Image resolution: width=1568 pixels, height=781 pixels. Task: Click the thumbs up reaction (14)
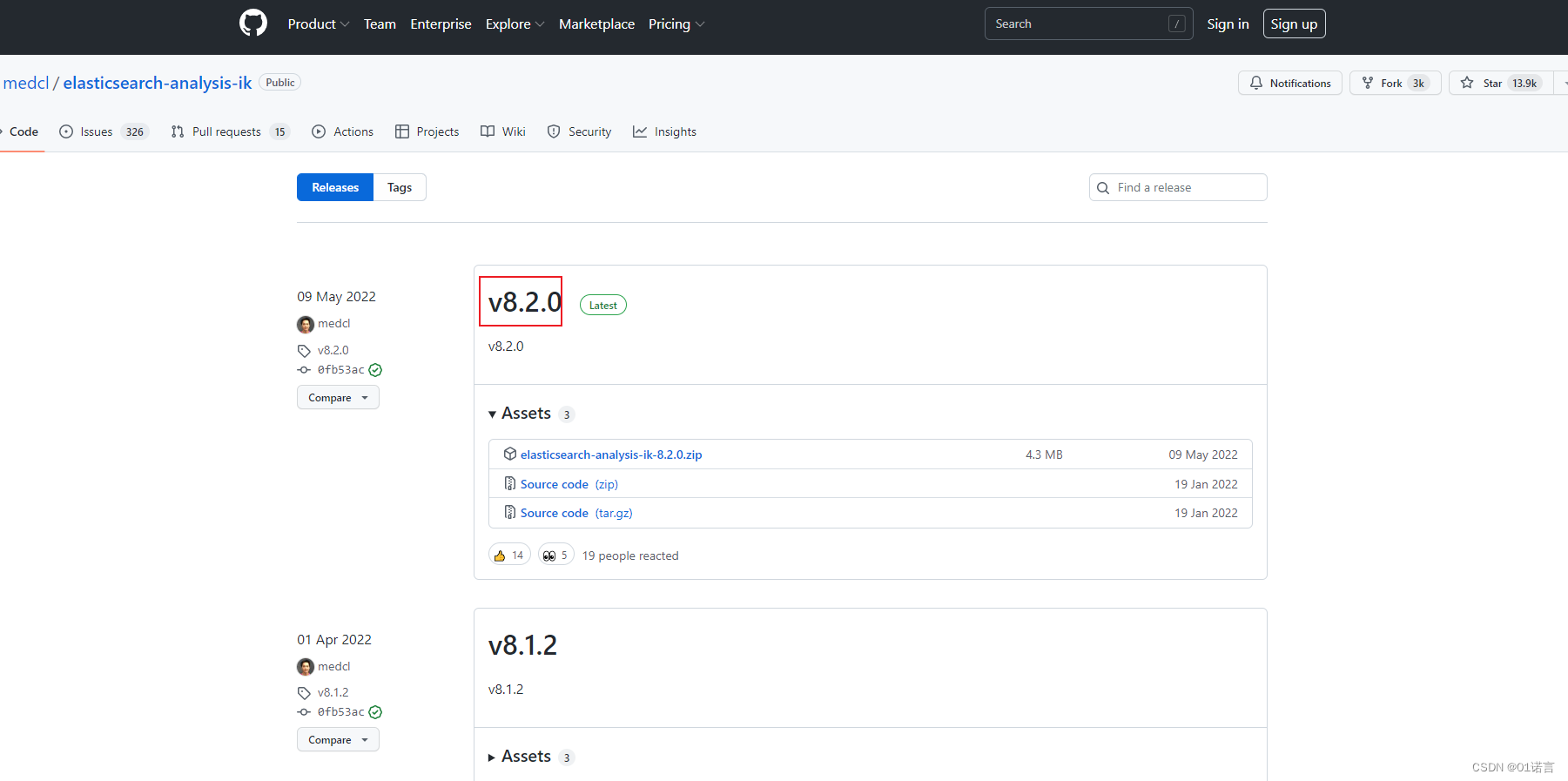point(509,555)
